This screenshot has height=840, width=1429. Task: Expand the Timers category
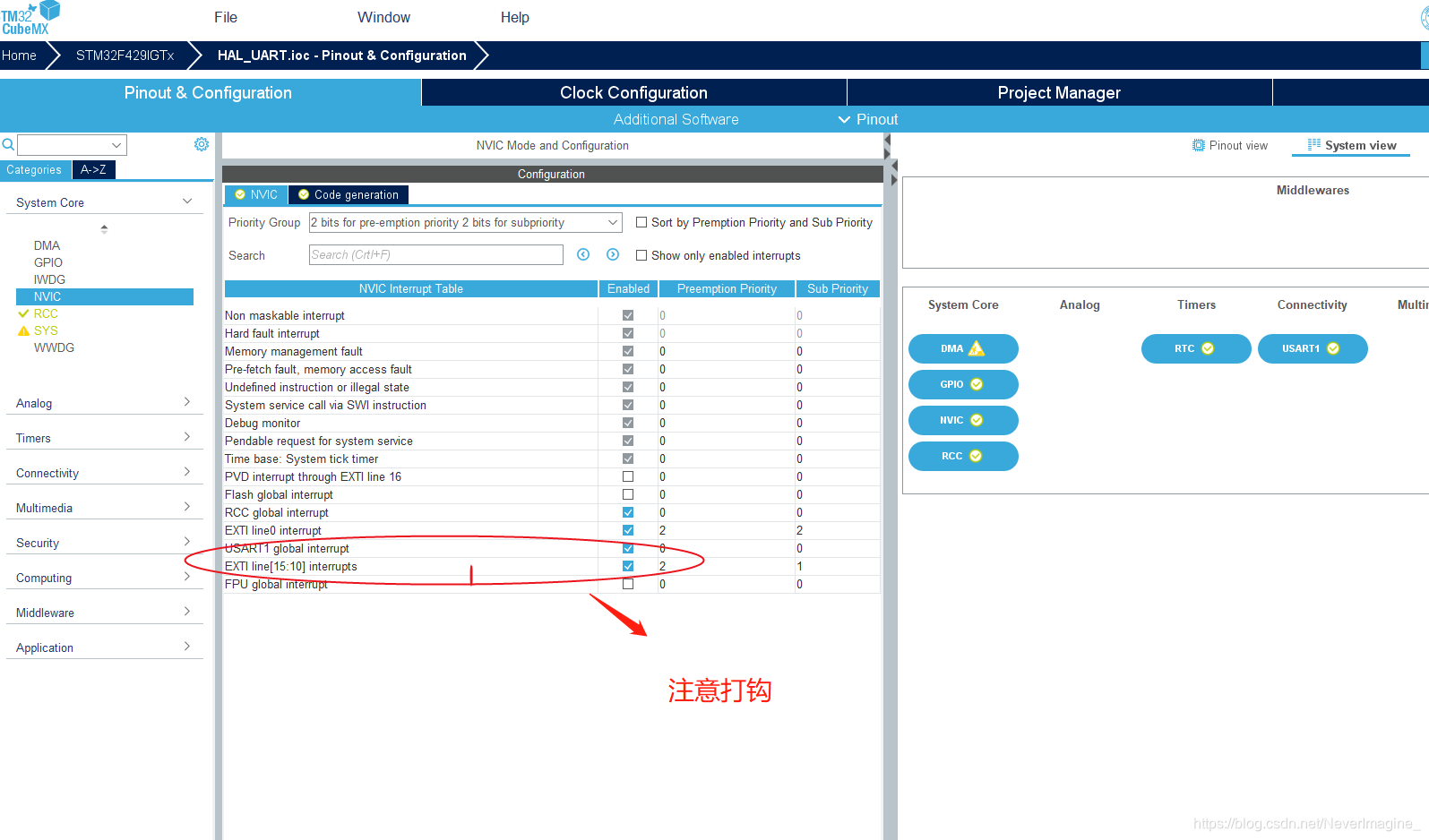click(x=187, y=437)
